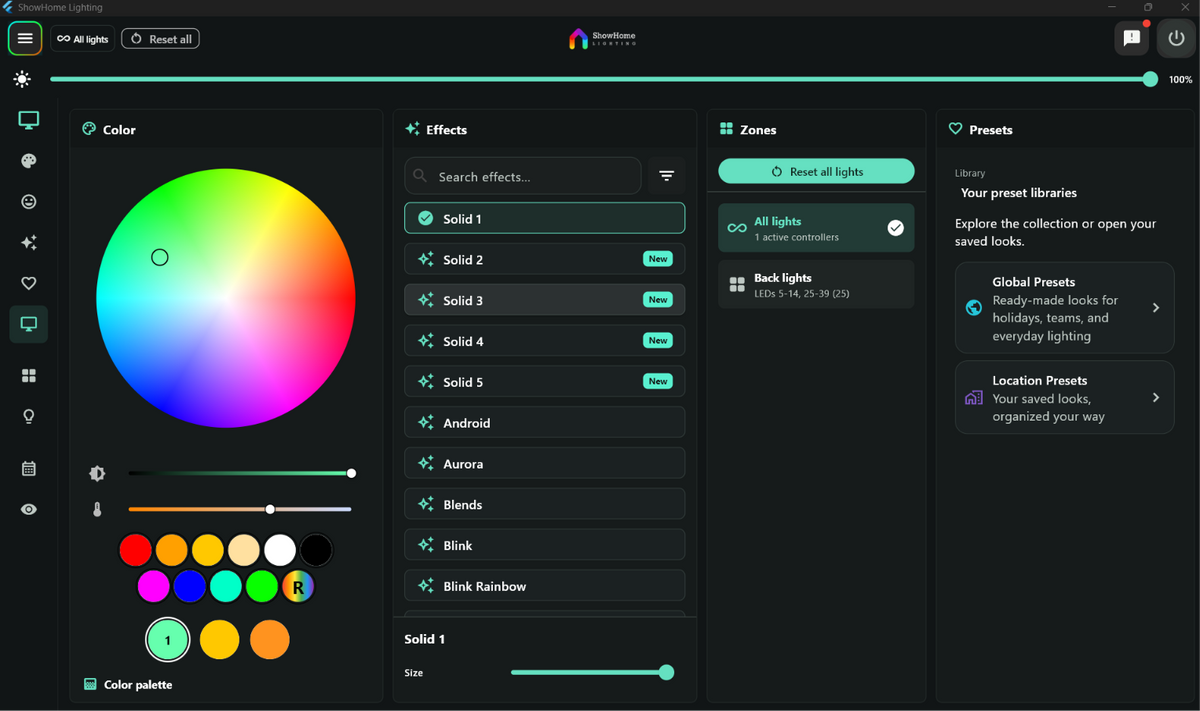The width and height of the screenshot is (1200, 711).
Task: Select the Solid 2 effect
Action: pyautogui.click(x=545, y=259)
